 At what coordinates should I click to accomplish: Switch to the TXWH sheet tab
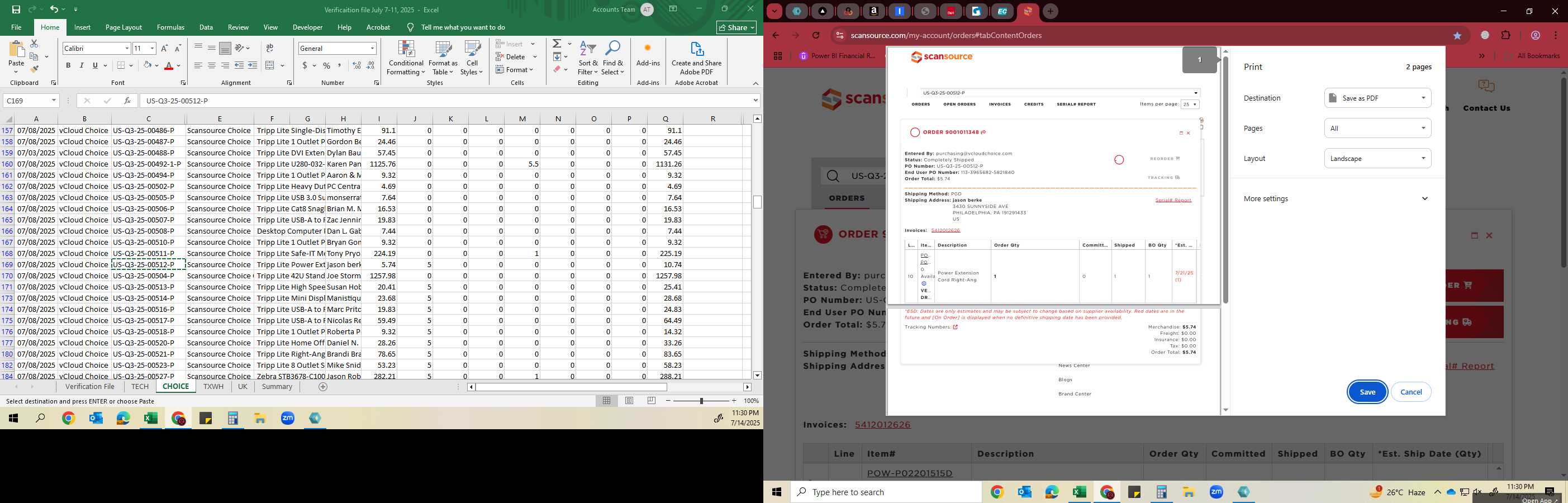[213, 387]
